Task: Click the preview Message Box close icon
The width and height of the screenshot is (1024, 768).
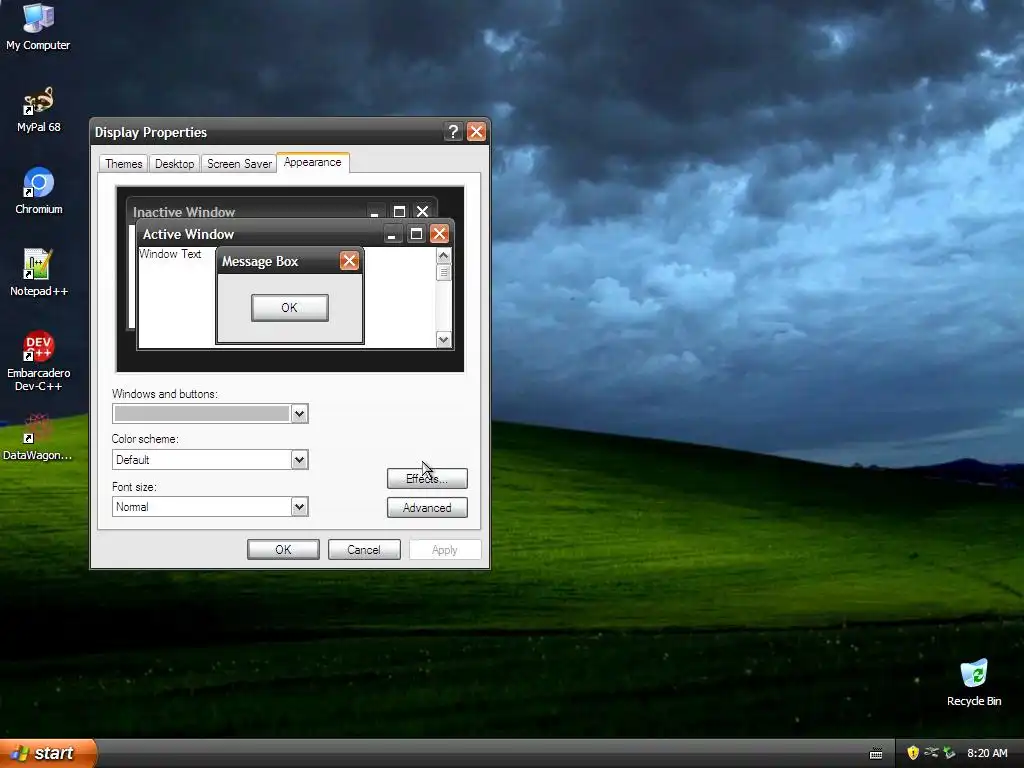Action: (x=349, y=261)
